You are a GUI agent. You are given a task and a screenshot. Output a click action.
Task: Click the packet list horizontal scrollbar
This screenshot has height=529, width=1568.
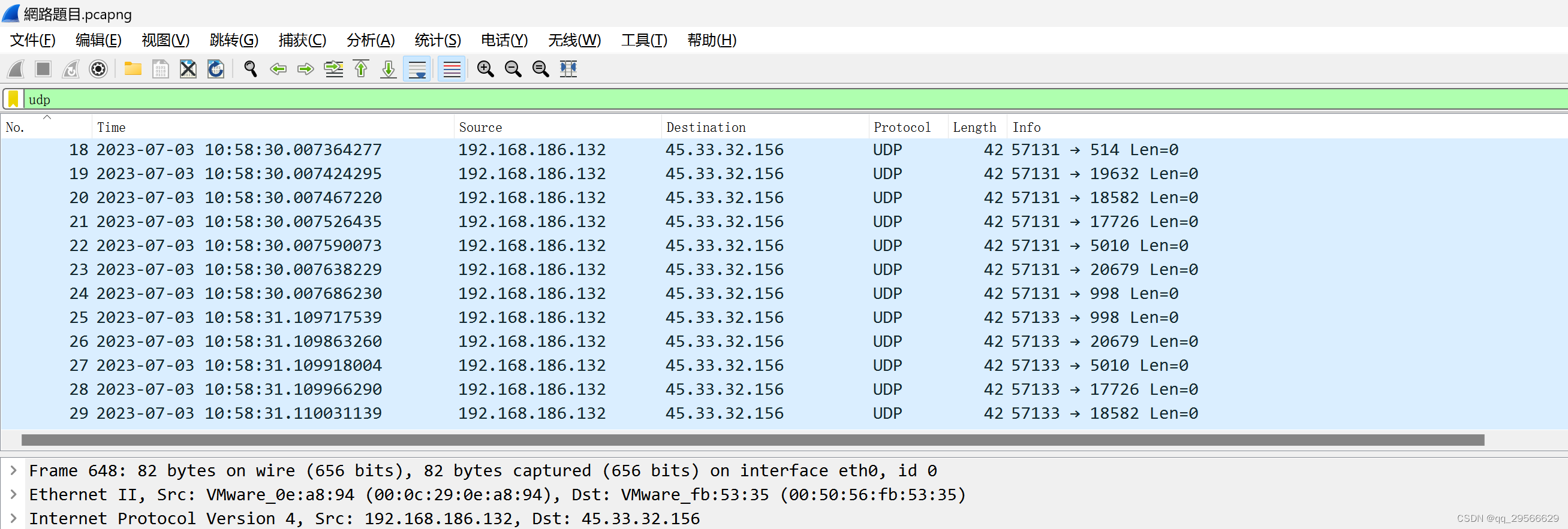tap(753, 440)
